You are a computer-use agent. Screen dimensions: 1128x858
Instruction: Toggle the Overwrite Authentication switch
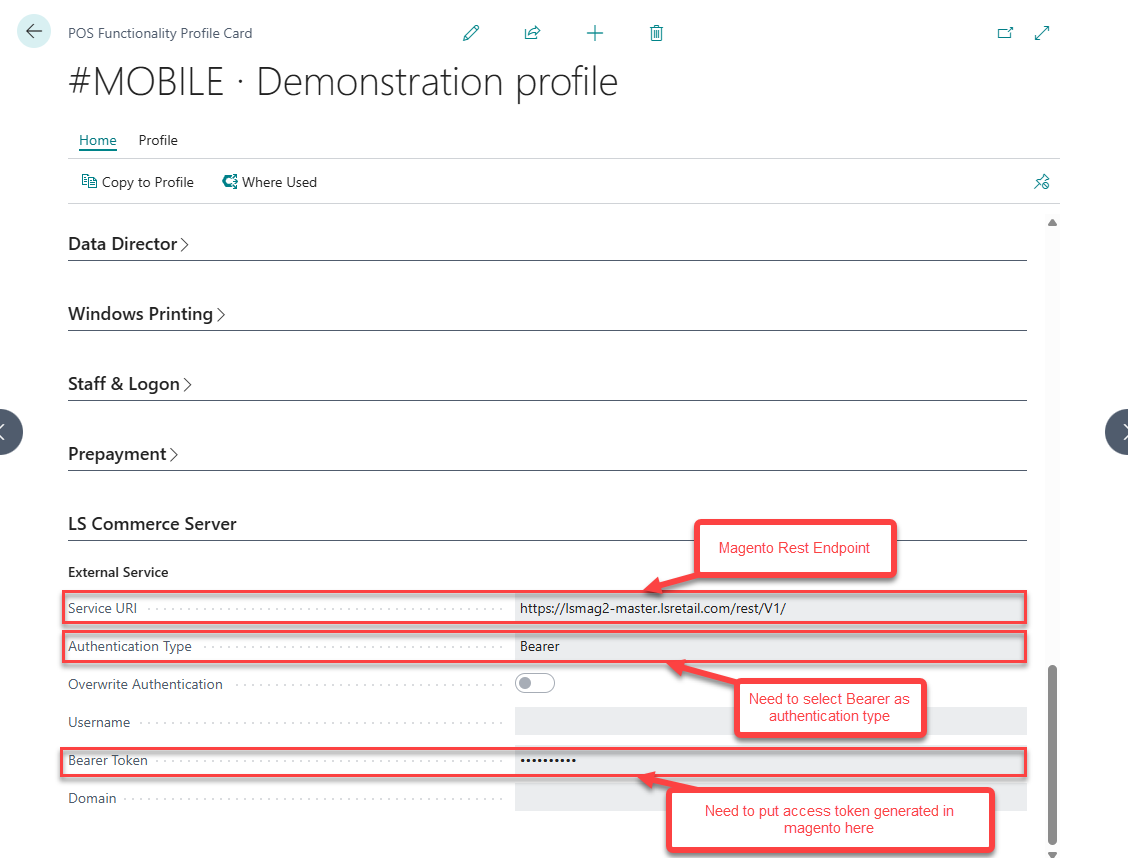click(535, 684)
